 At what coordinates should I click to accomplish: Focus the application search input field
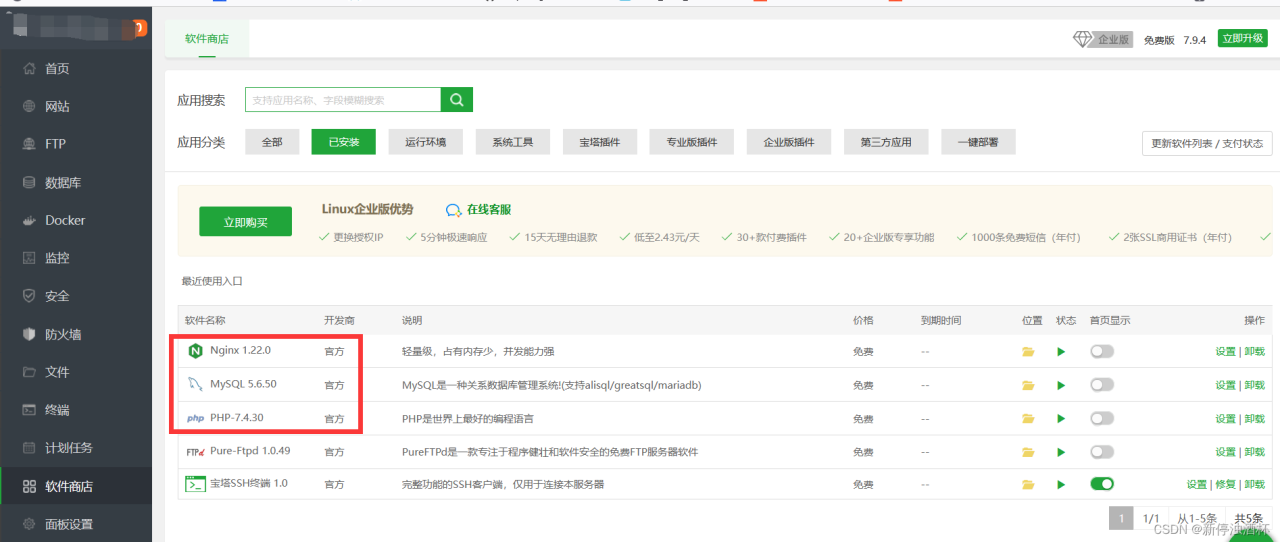[343, 100]
